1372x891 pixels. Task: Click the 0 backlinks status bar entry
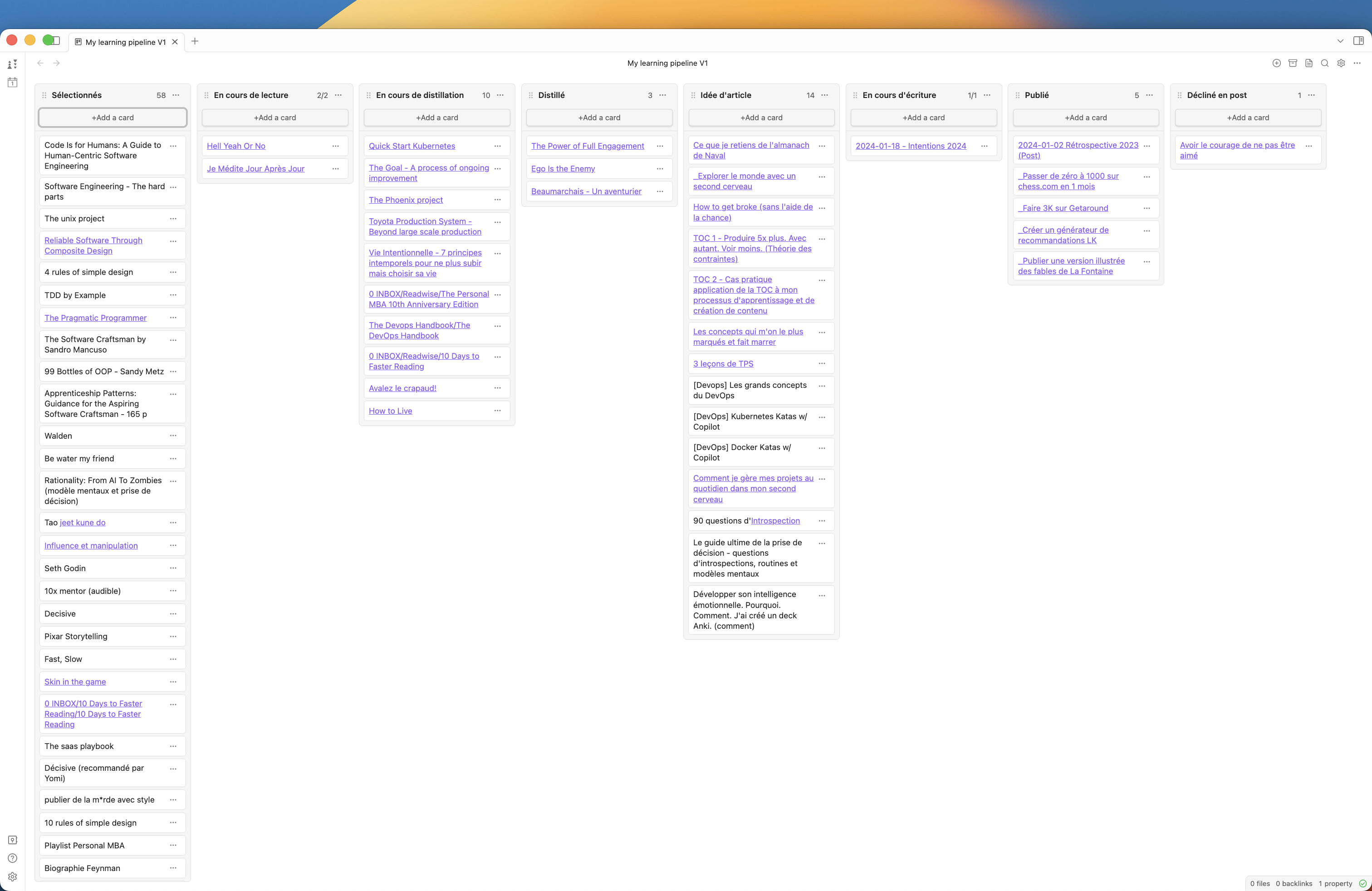pos(1294,883)
